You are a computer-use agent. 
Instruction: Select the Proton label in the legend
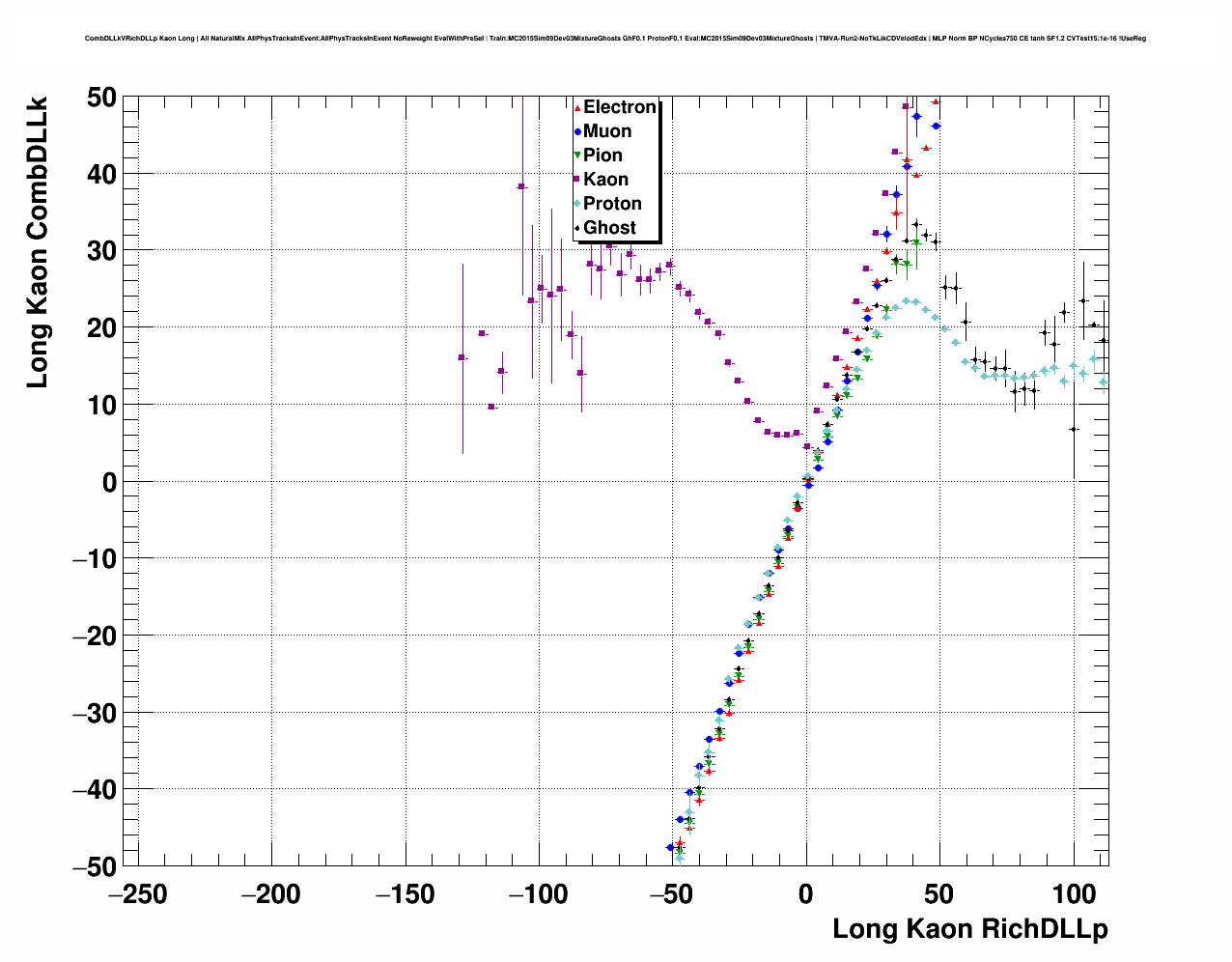pos(612,204)
